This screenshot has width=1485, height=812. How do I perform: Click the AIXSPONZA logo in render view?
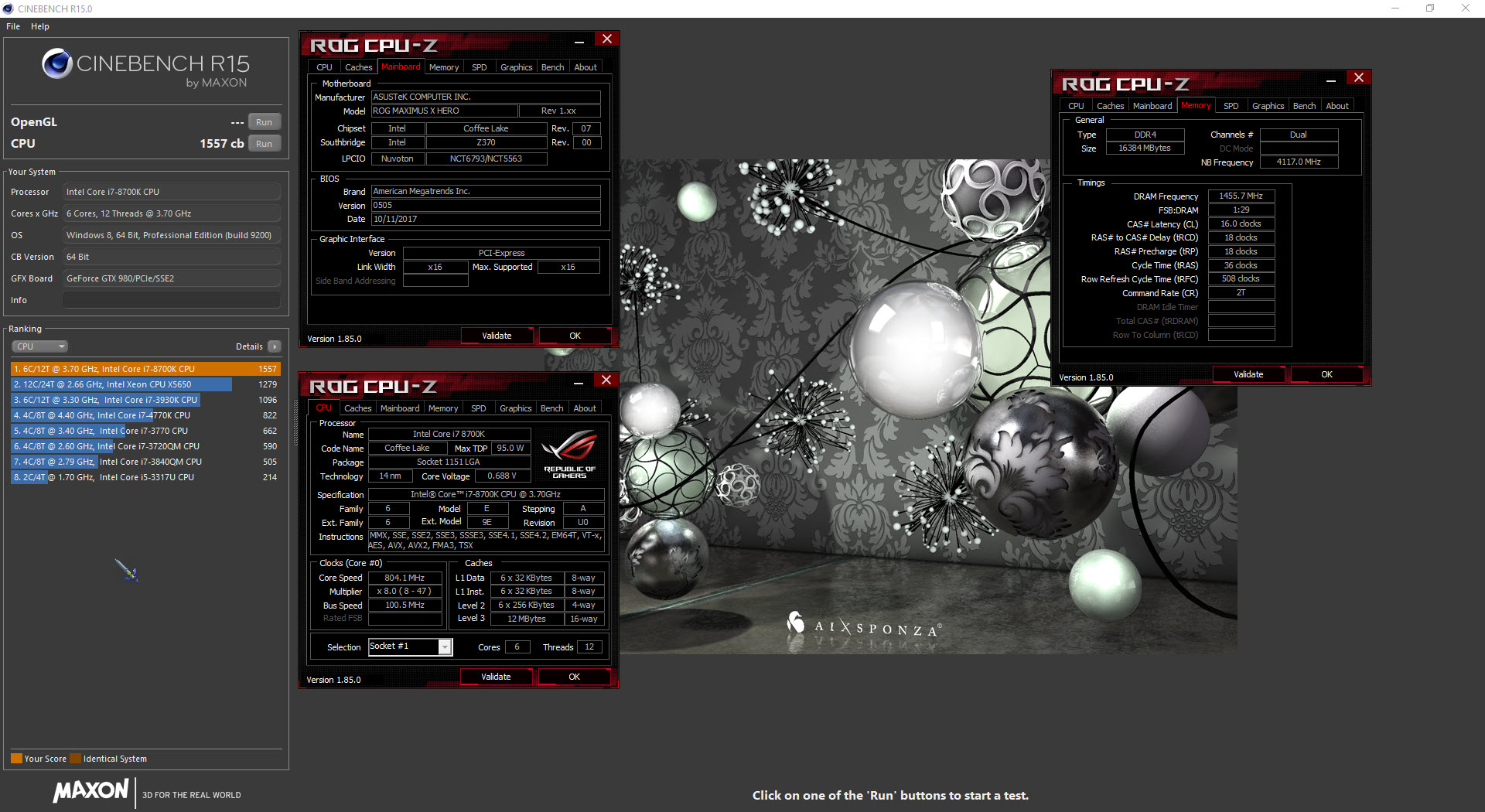pyautogui.click(x=863, y=625)
